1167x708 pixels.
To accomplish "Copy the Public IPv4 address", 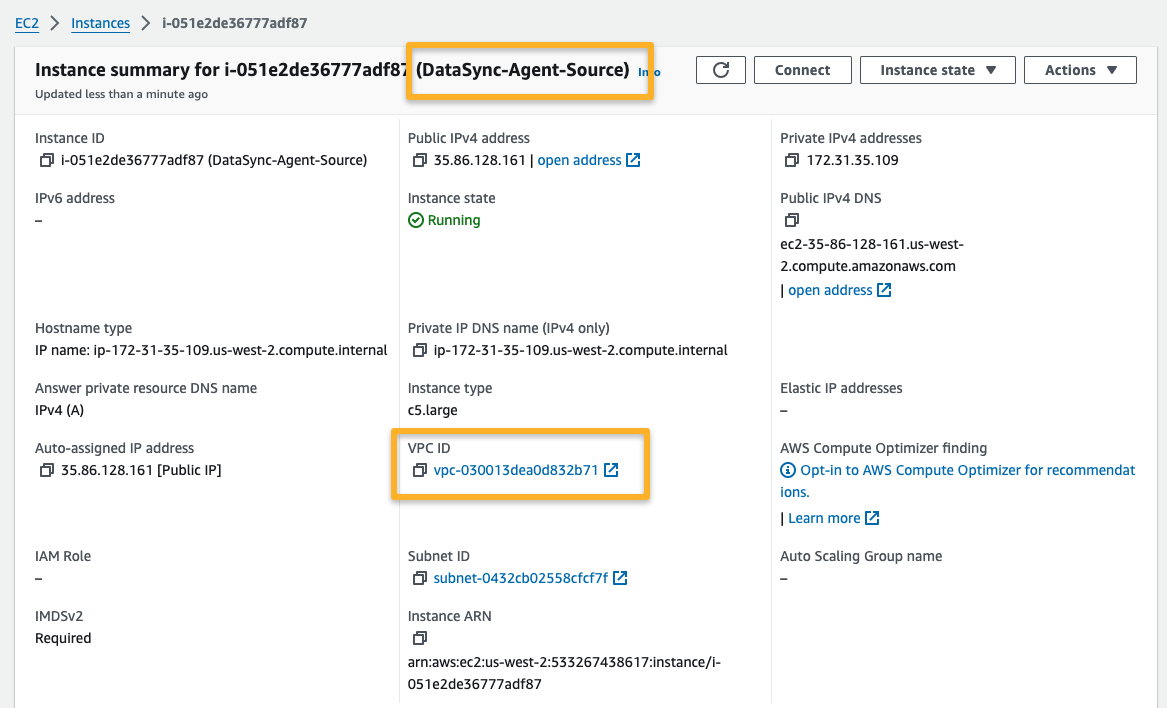I will [x=419, y=161].
